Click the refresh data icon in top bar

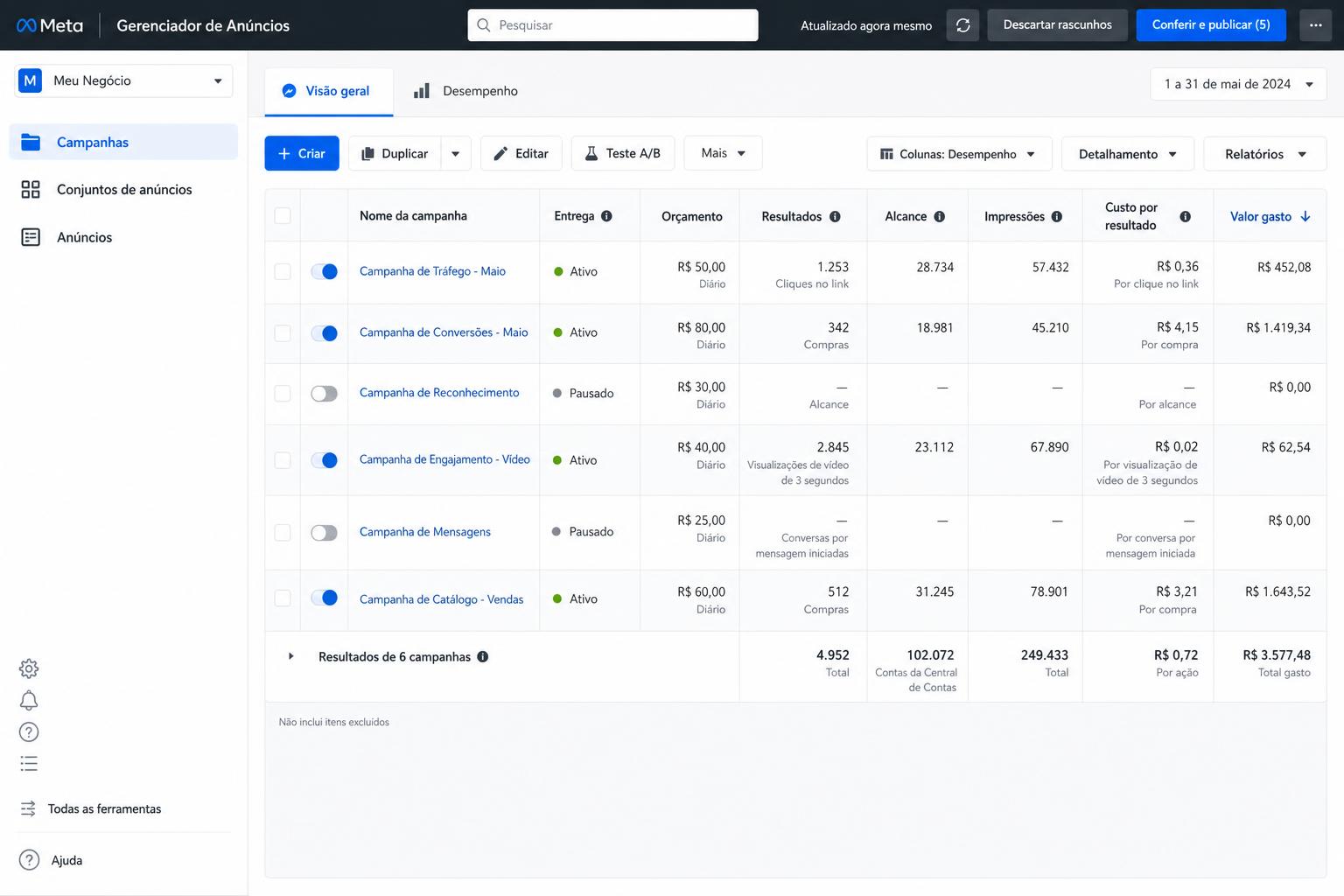tap(962, 25)
